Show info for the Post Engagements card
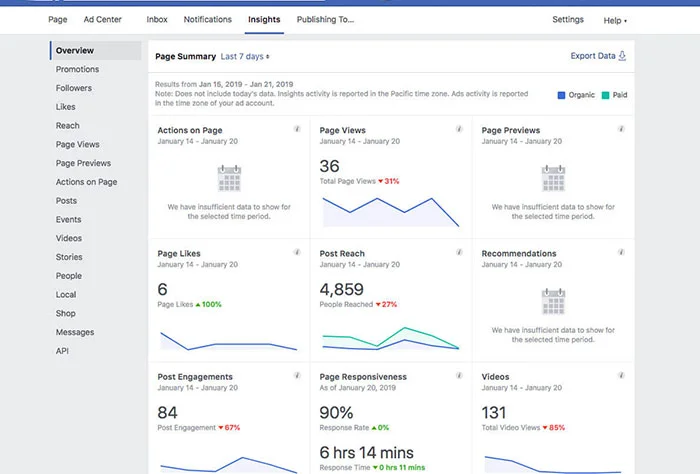Screen dimensions: 700x474 pos(297,375)
